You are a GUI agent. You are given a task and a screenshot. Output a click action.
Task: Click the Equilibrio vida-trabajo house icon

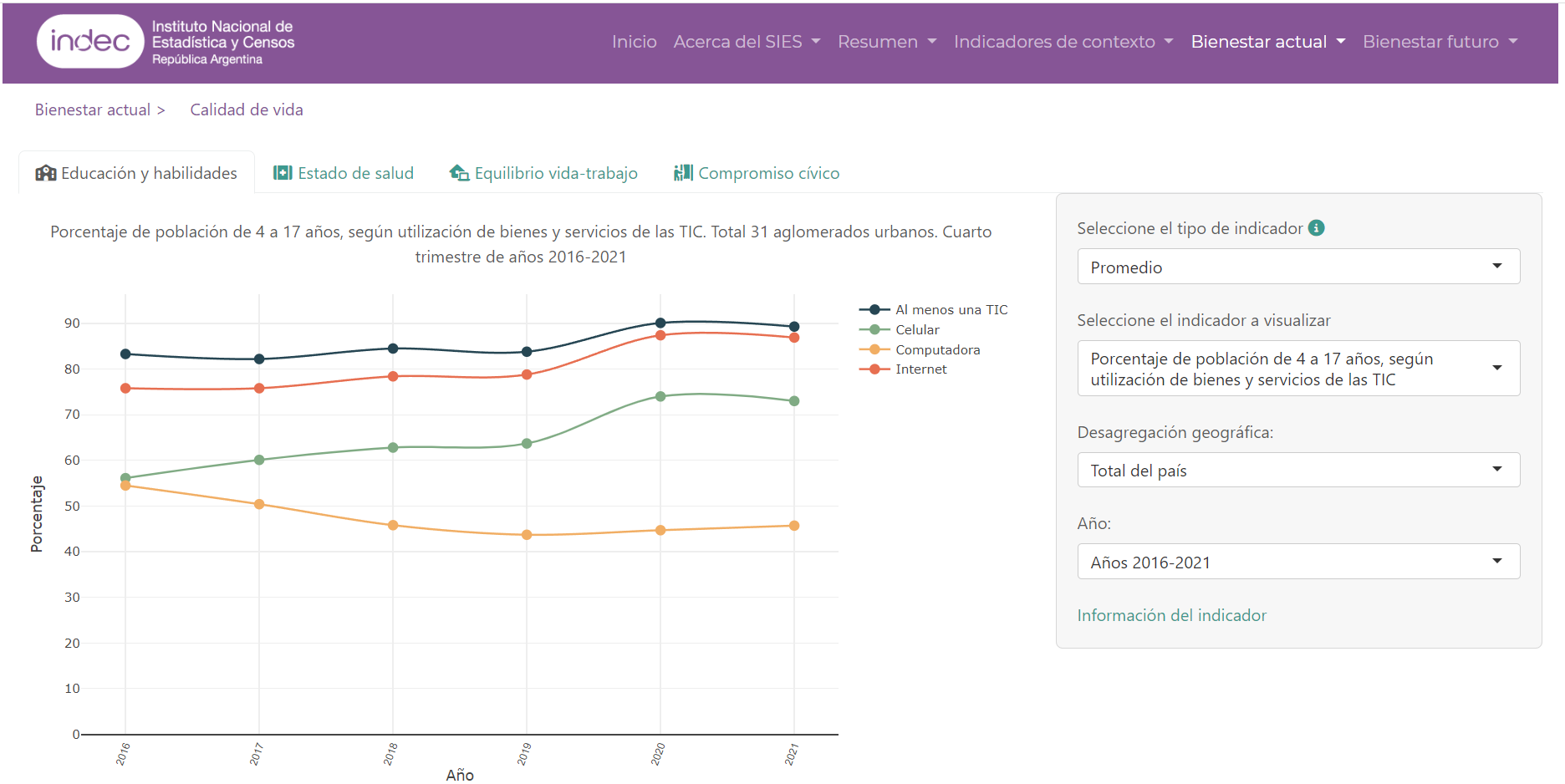coord(459,173)
